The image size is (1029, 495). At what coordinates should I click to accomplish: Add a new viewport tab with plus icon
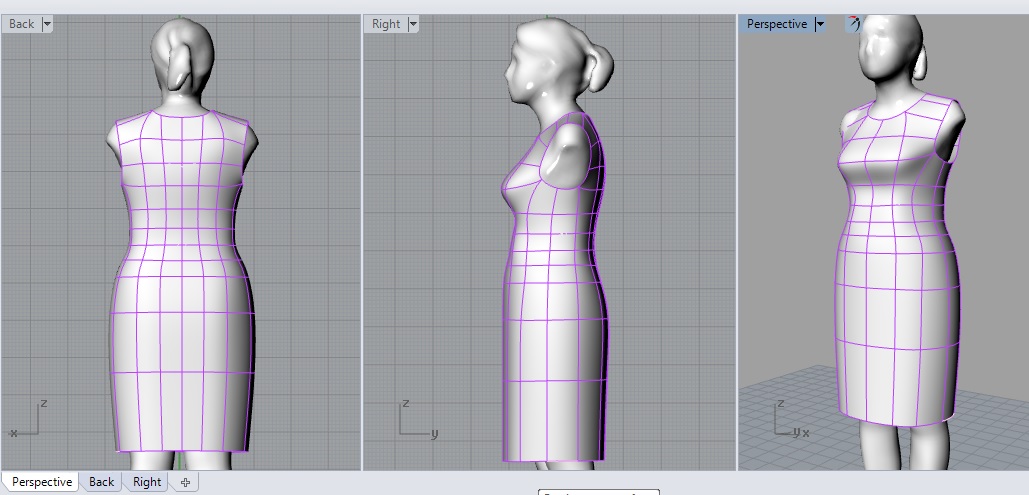(x=186, y=483)
